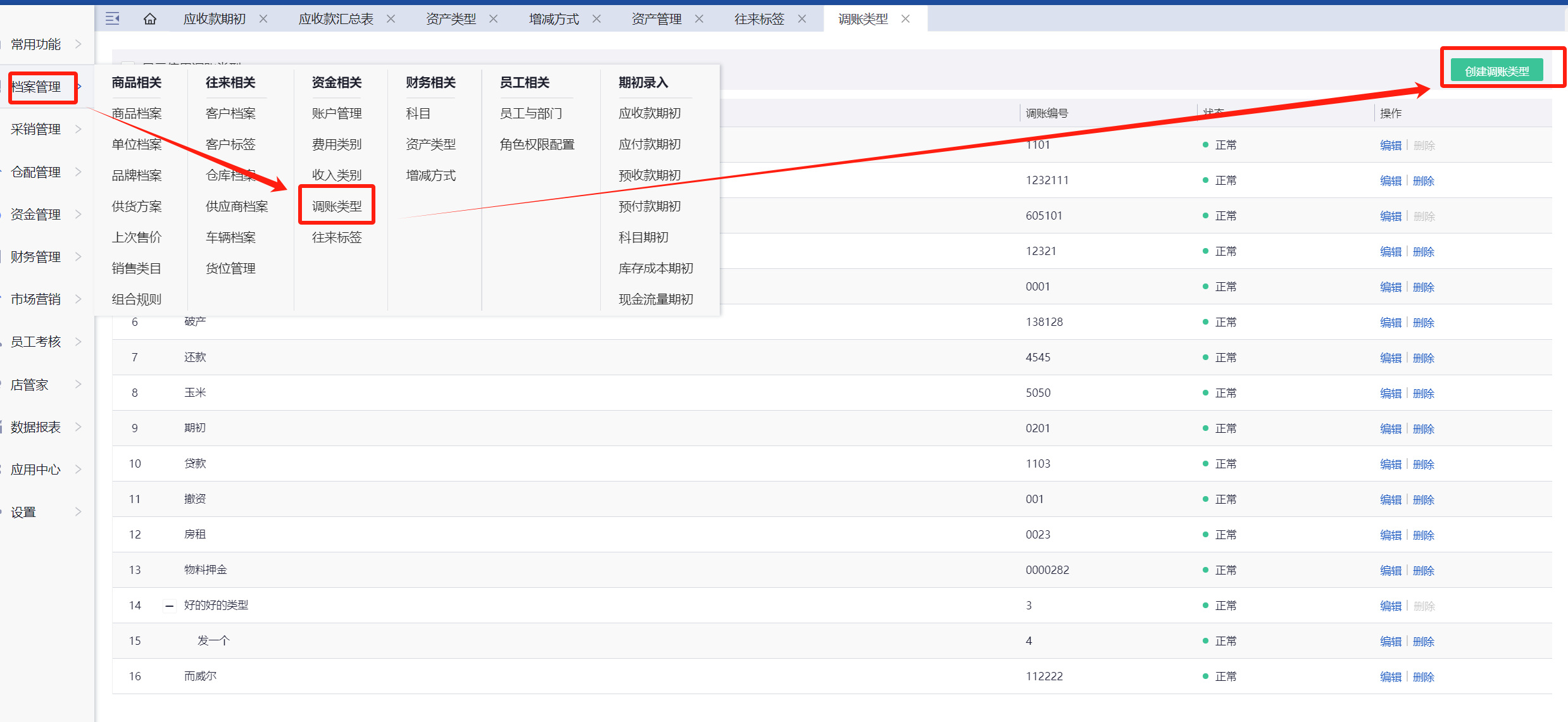Close the active 调账类型 tab
The image size is (1568, 722).
coord(906,19)
